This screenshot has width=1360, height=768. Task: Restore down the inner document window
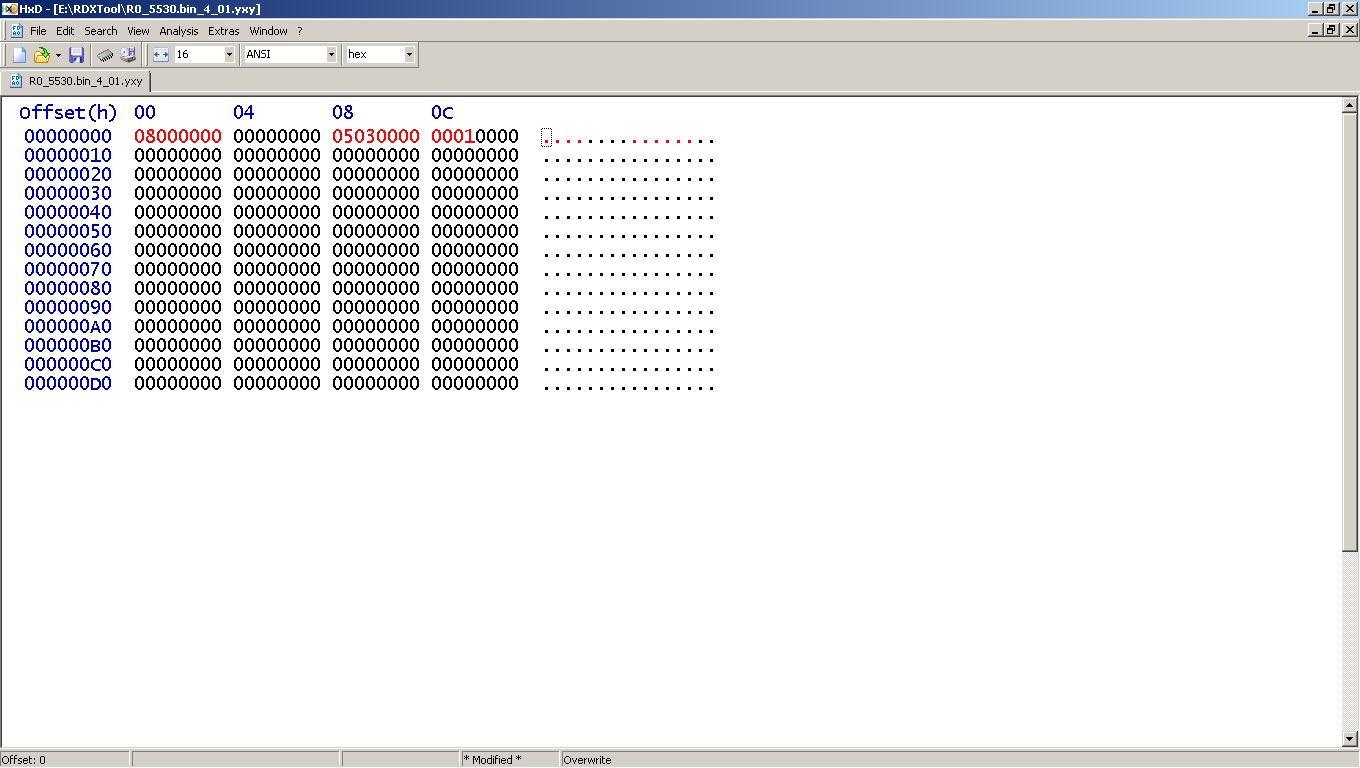click(1331, 30)
